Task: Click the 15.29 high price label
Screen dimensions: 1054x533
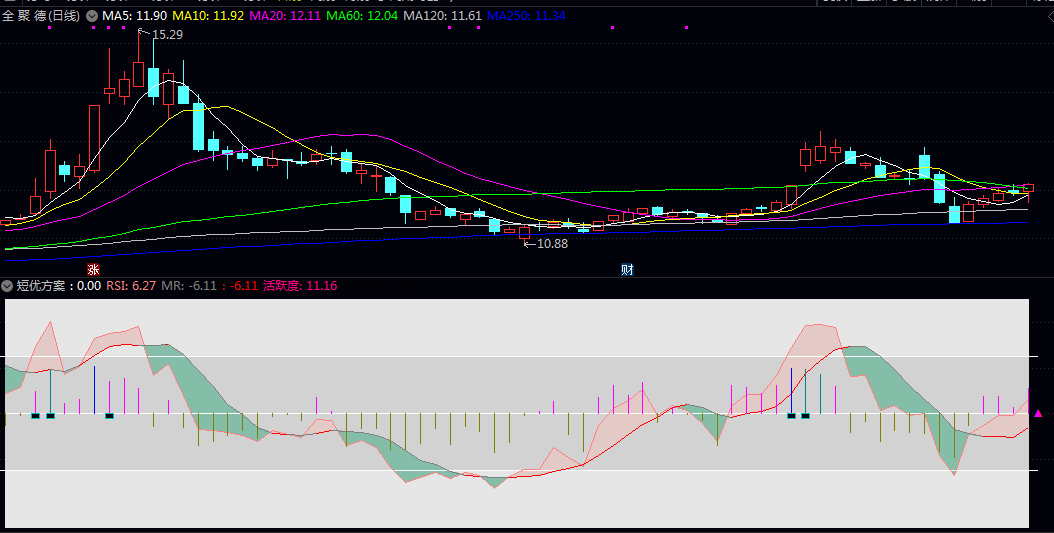Action: pos(167,34)
